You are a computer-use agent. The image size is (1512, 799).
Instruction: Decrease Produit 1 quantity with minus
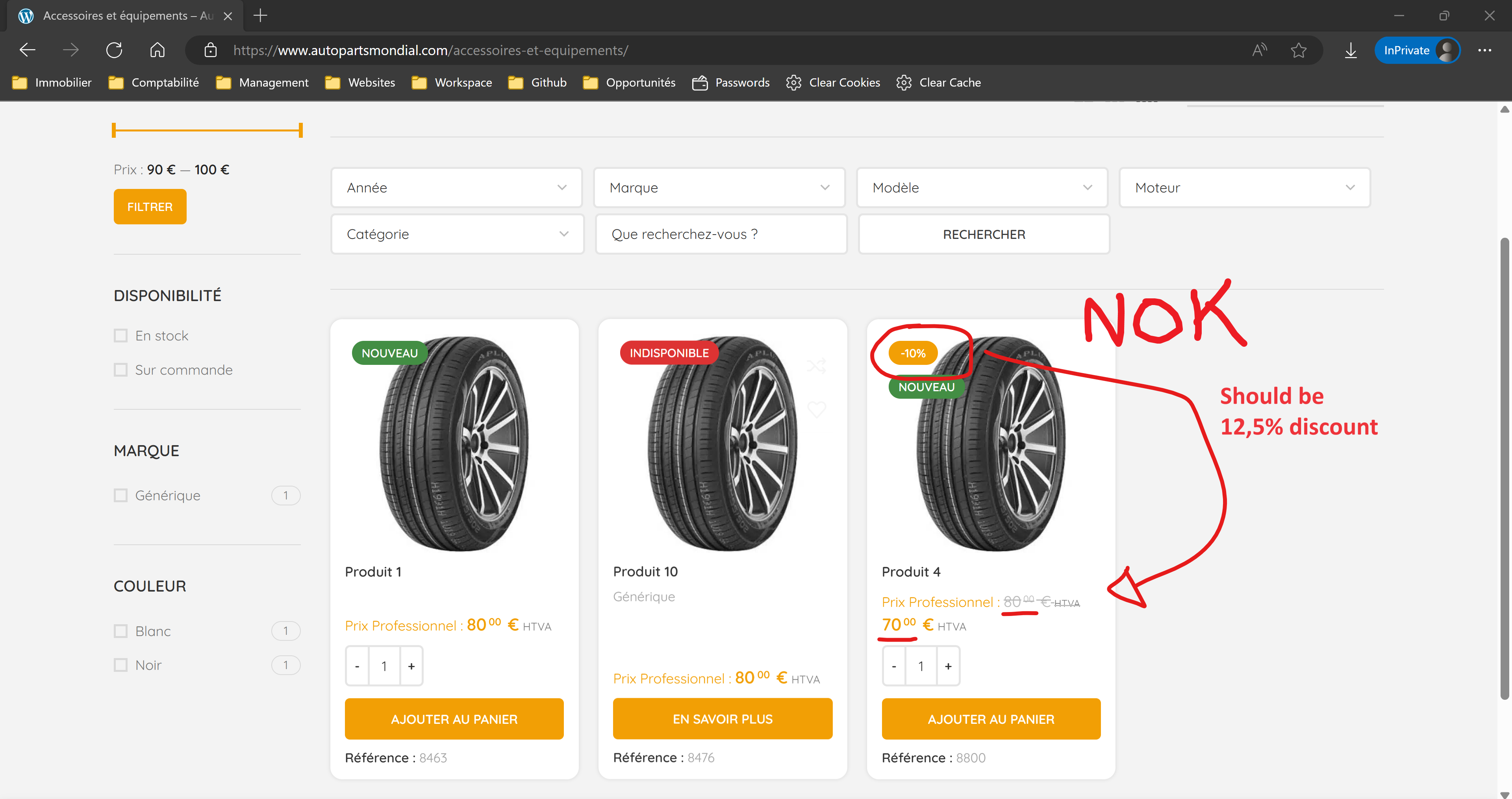pyautogui.click(x=357, y=666)
